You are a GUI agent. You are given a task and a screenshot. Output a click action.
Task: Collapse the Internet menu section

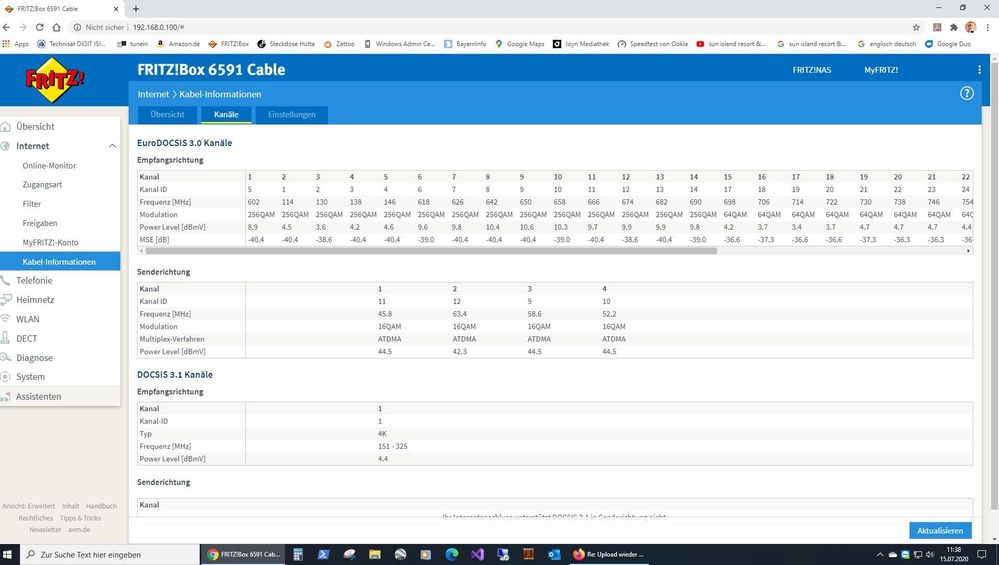coord(112,146)
